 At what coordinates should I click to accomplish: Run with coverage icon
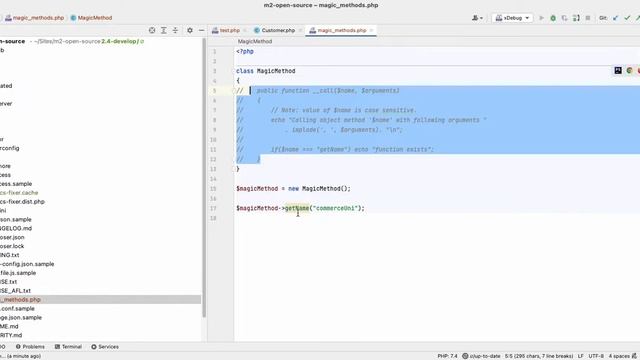tap(564, 18)
